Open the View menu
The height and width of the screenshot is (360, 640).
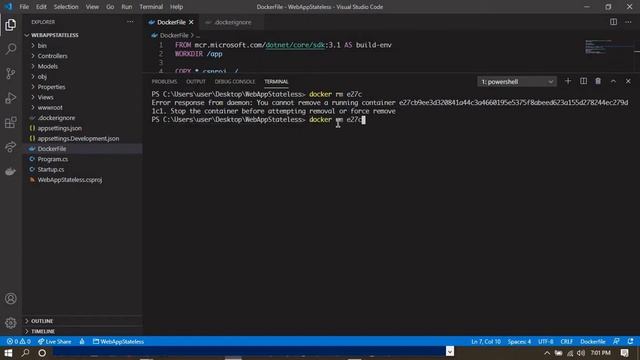coord(92,7)
